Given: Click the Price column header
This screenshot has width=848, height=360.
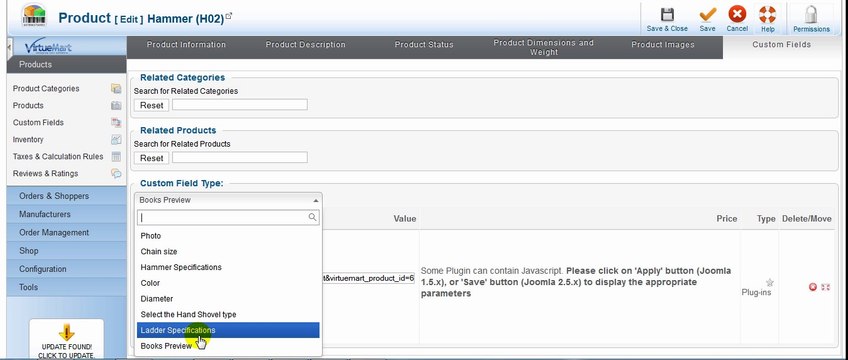Looking at the screenshot, I should [727, 219].
